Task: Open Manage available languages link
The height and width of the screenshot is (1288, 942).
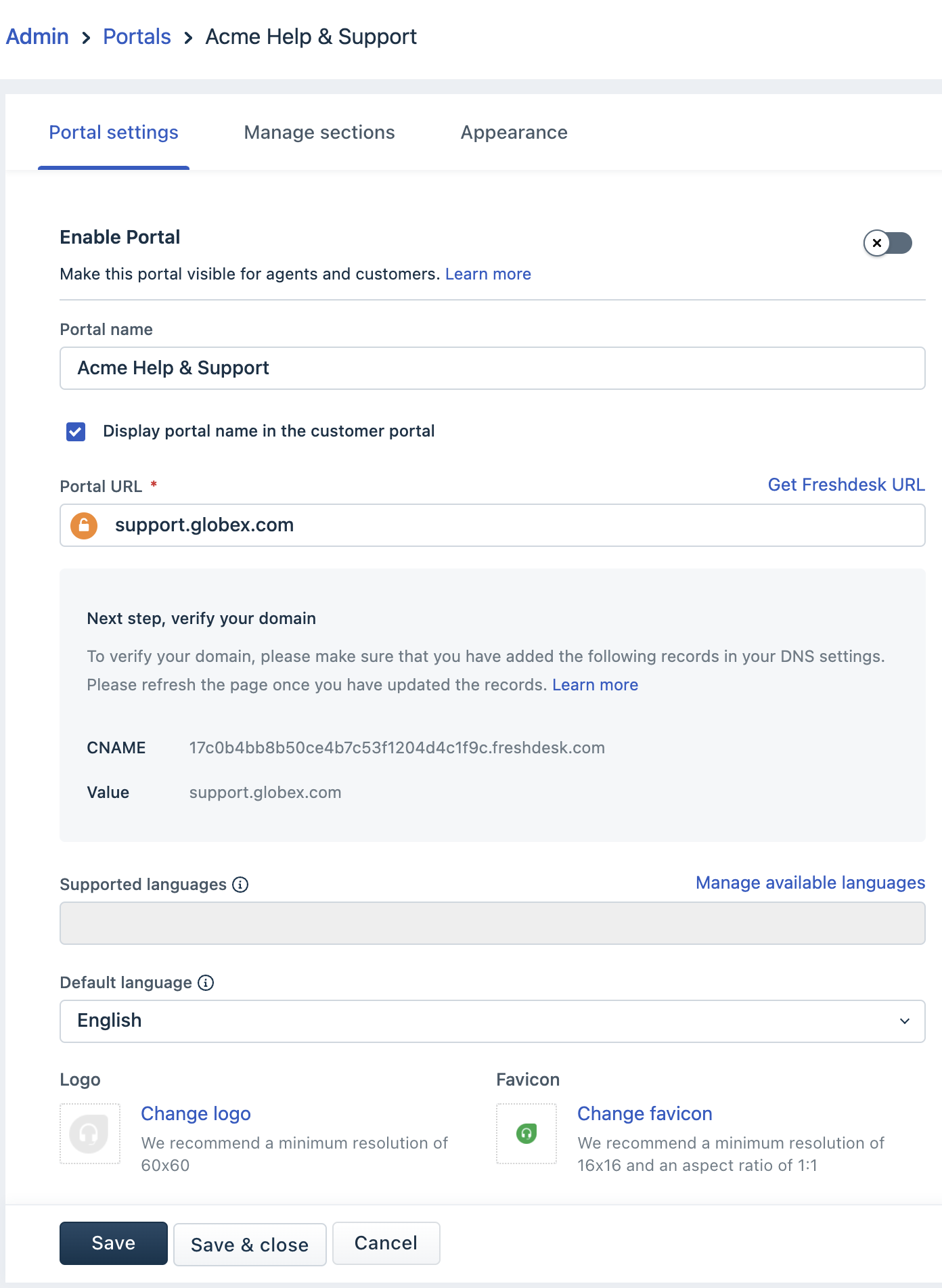Action: coord(810,883)
